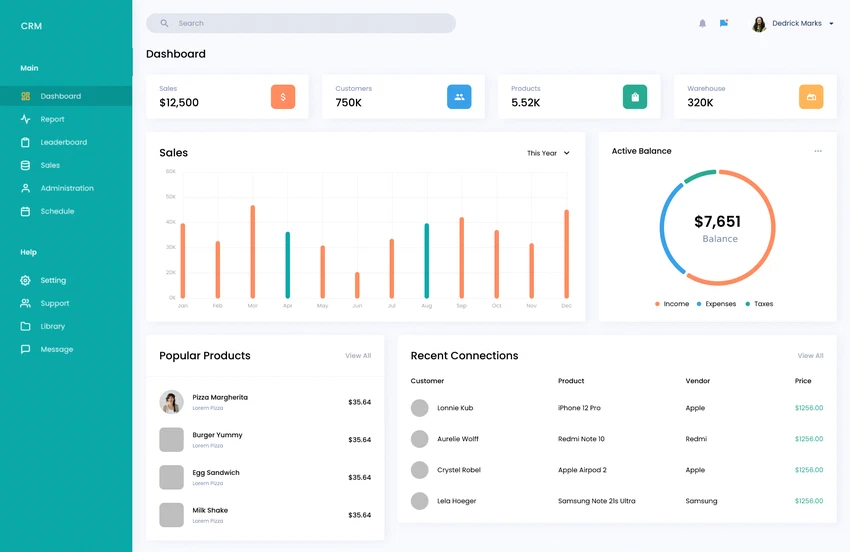
Task: Toggle Expenses series in chart legend
Action: point(716,304)
